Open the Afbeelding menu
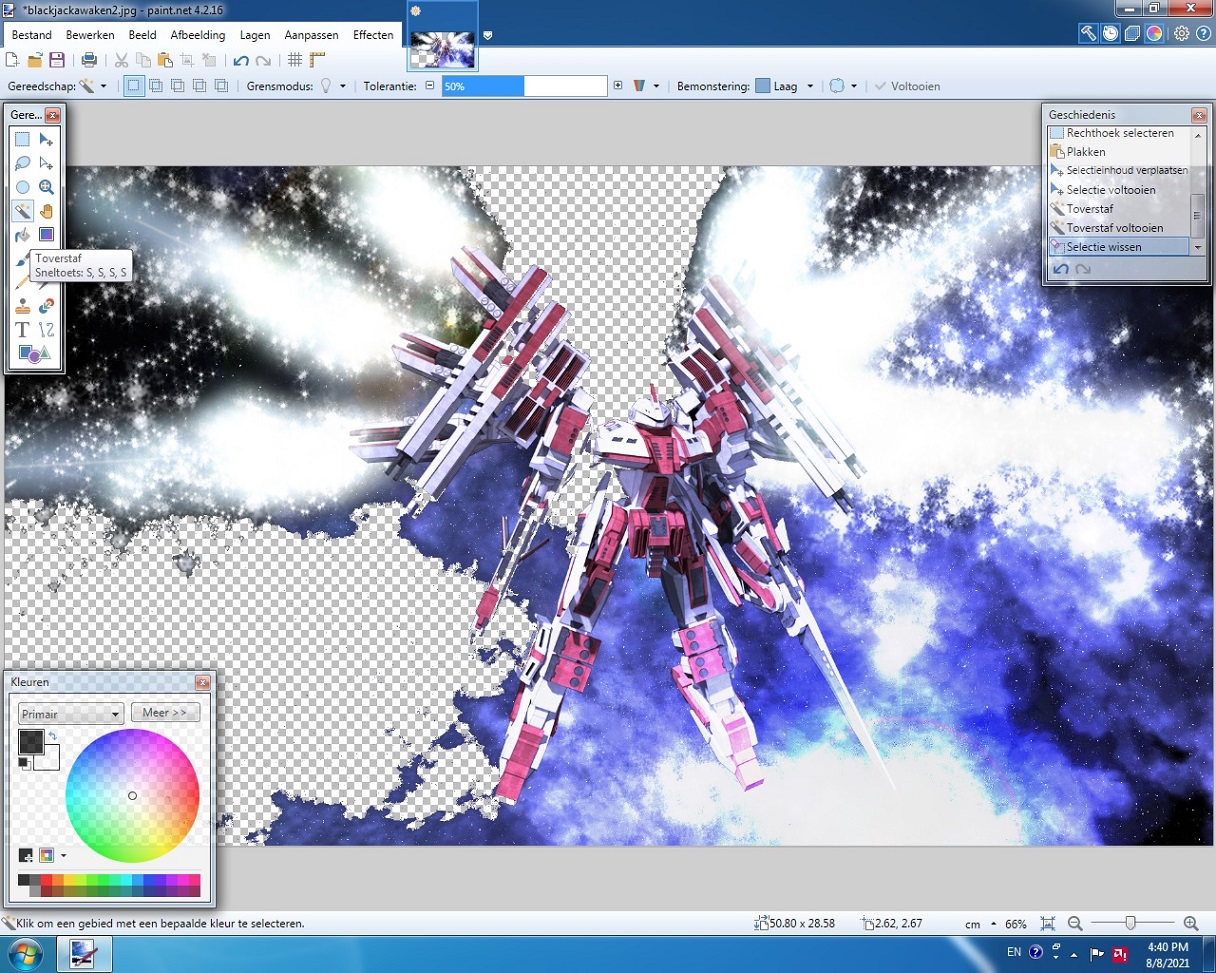 198,35
